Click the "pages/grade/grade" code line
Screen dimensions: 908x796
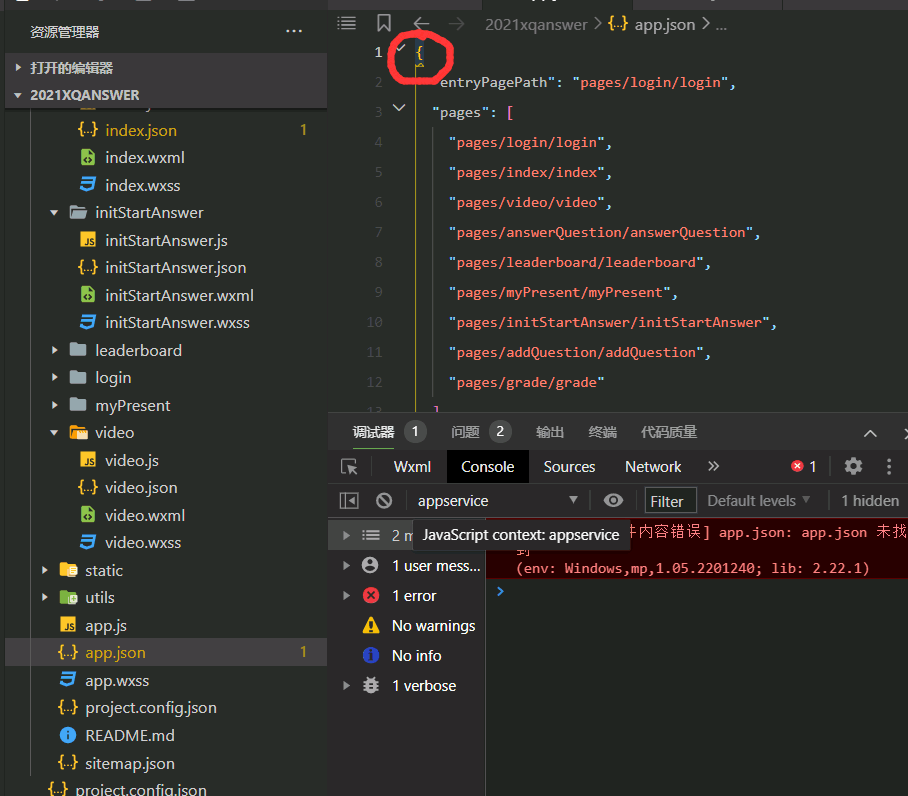pos(526,382)
